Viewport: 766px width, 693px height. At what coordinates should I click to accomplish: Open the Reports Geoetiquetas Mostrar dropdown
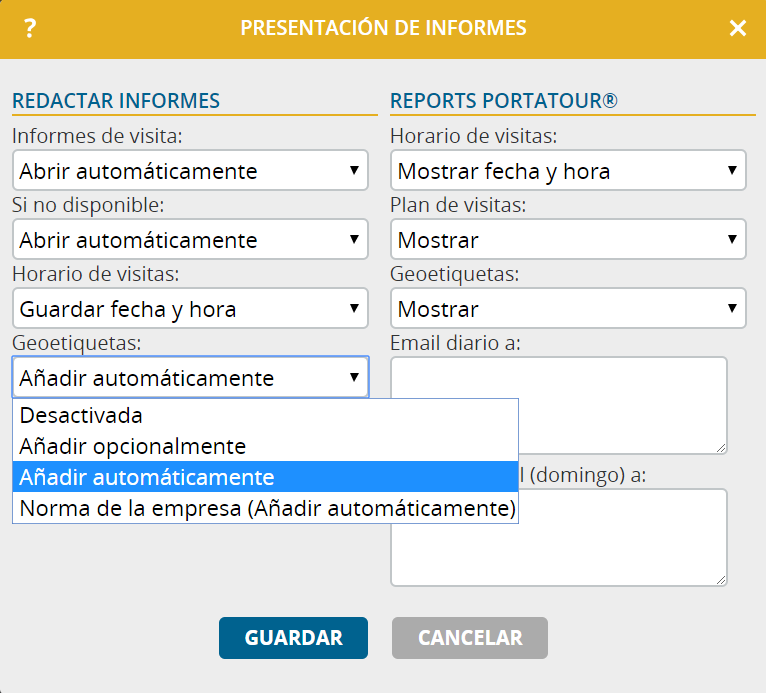click(568, 308)
